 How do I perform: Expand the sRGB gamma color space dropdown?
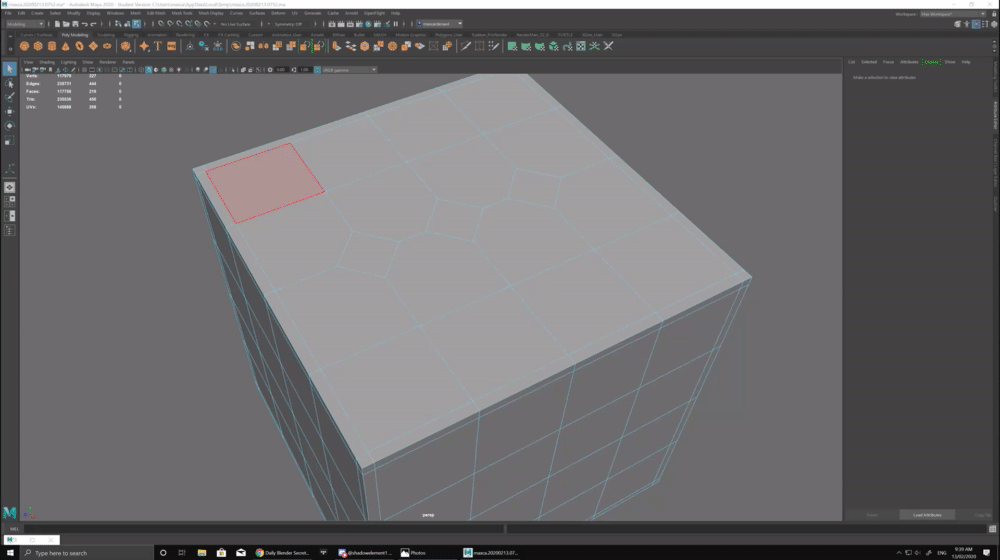pyautogui.click(x=347, y=70)
